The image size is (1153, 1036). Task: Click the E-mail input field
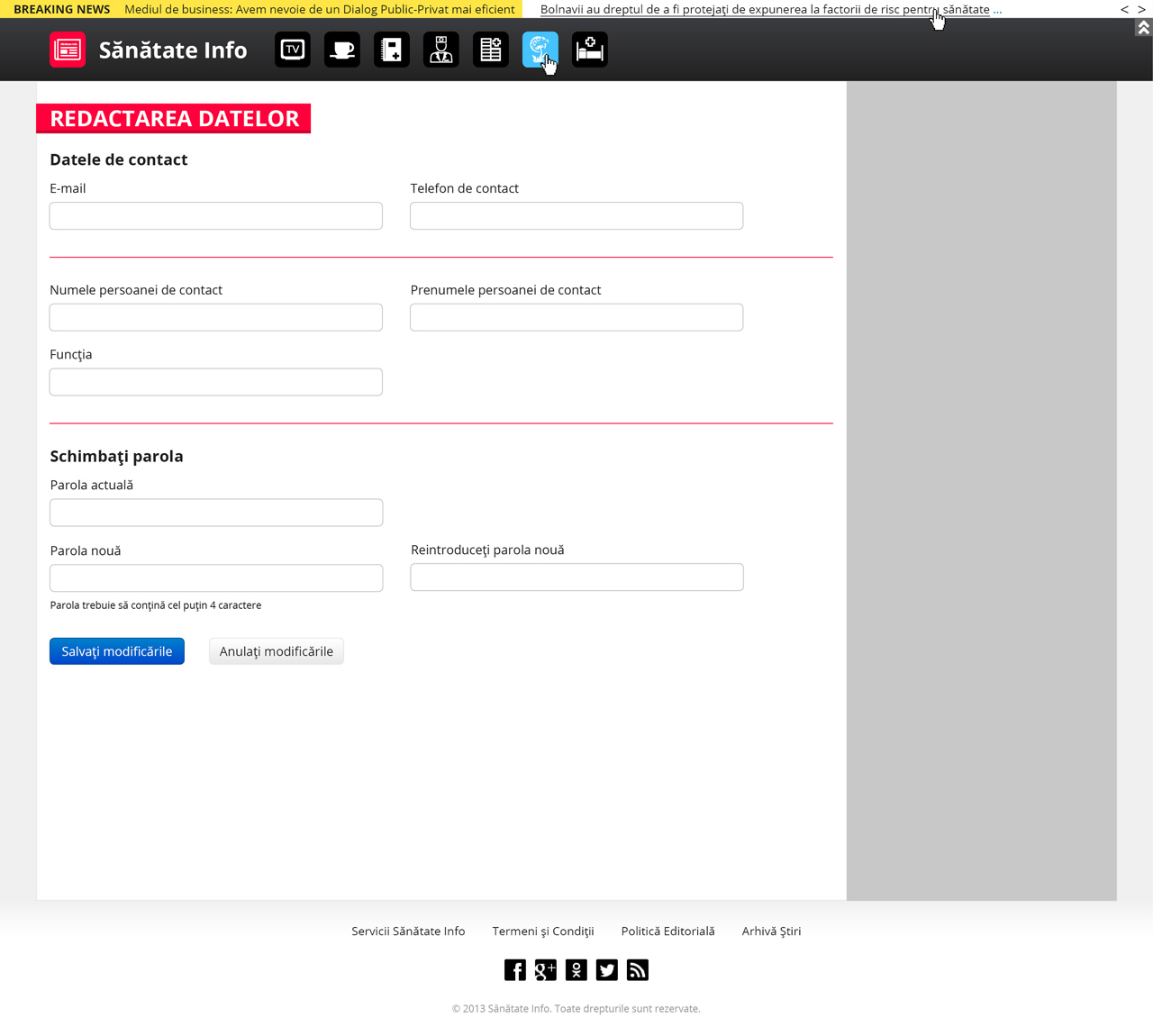216,216
